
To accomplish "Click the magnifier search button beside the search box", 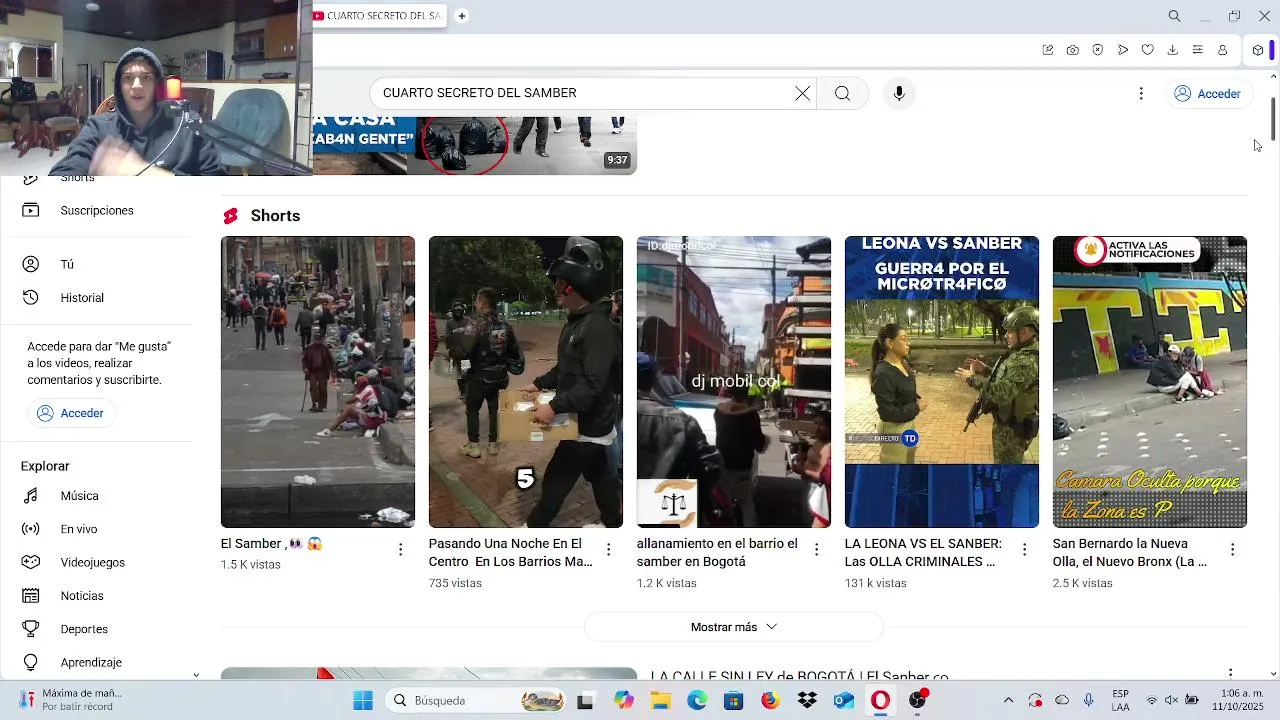I will [x=842, y=93].
